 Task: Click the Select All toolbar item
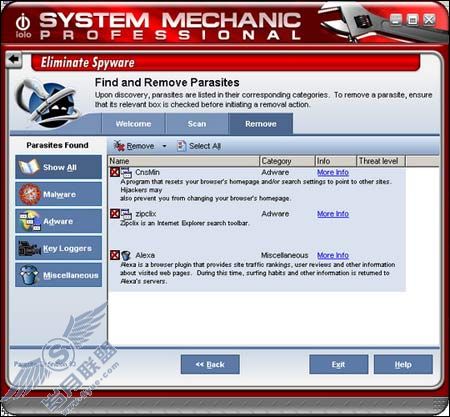pyautogui.click(x=199, y=146)
